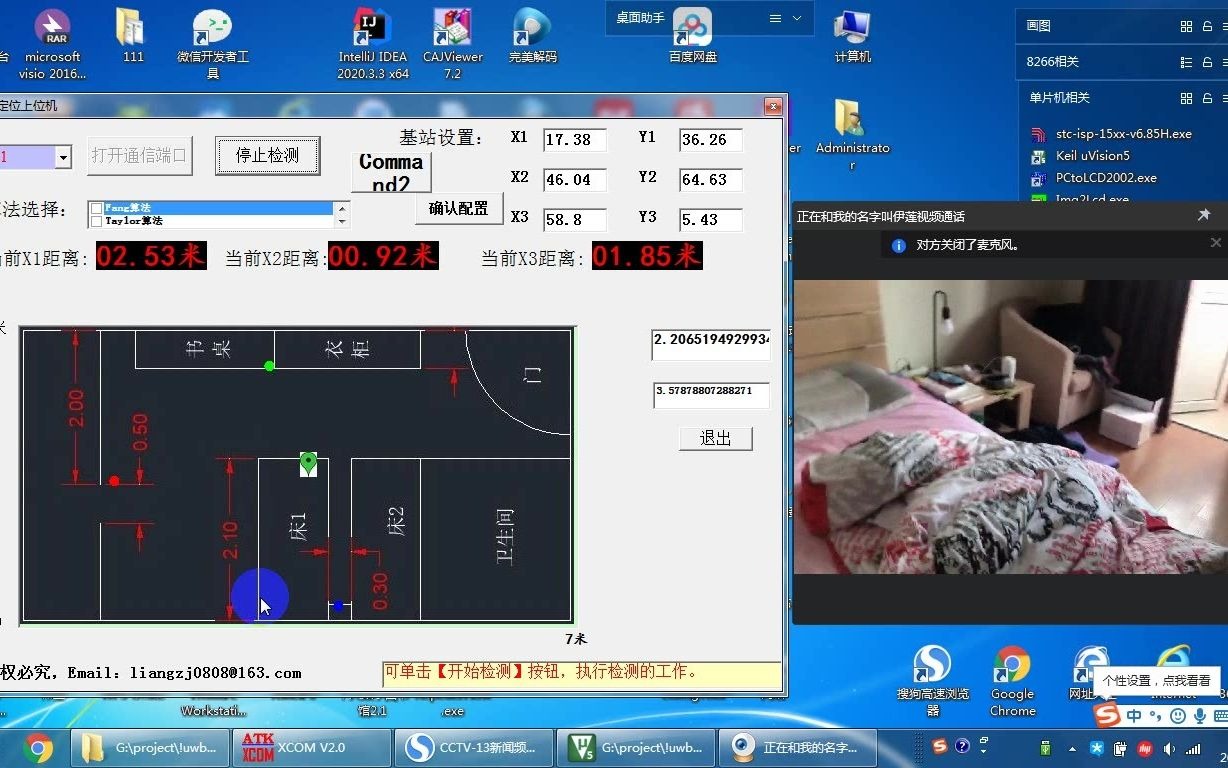Open the desktop assistant dropdown arrow

pos(797,18)
